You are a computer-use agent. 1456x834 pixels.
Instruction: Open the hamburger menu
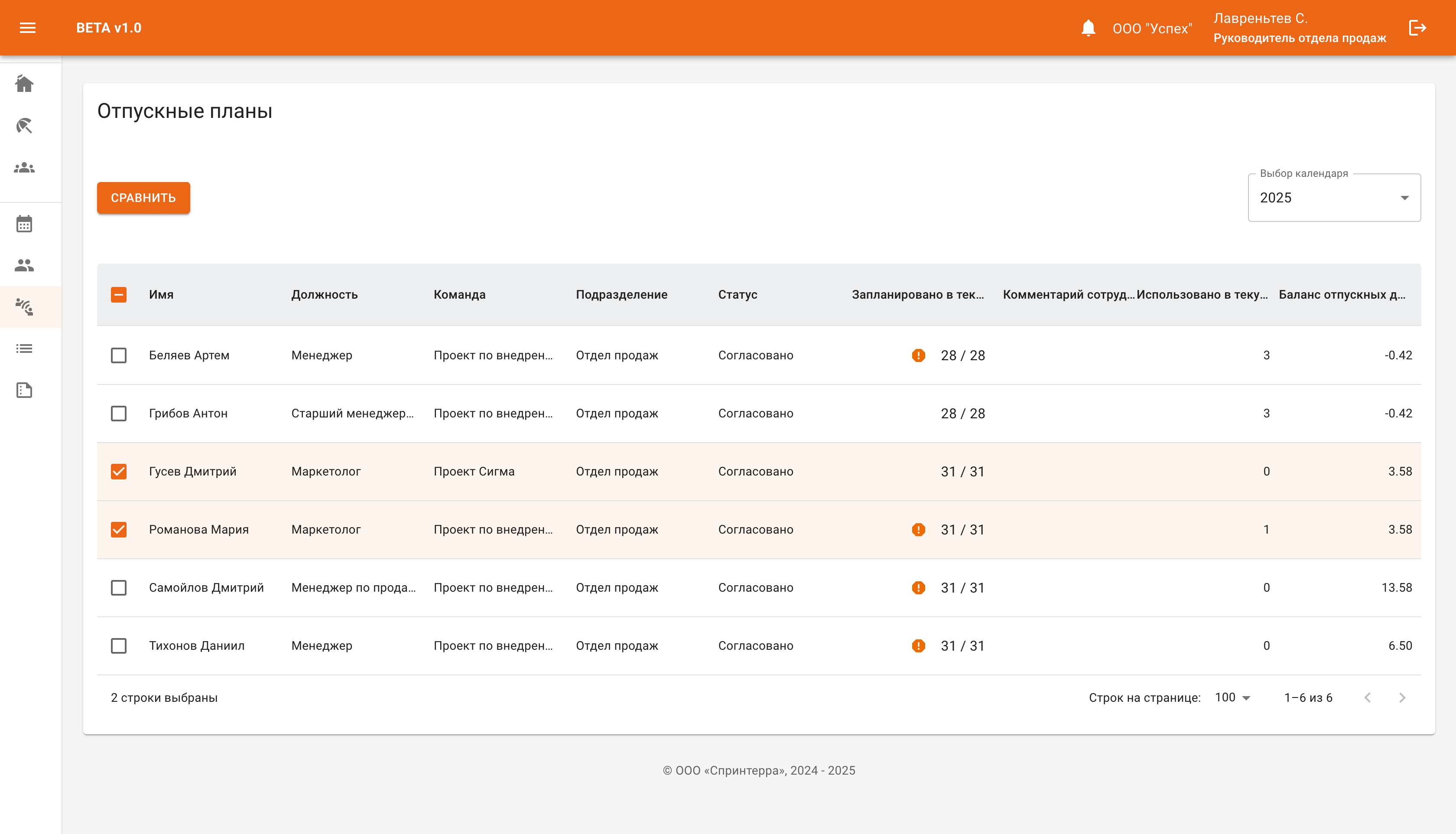27,27
